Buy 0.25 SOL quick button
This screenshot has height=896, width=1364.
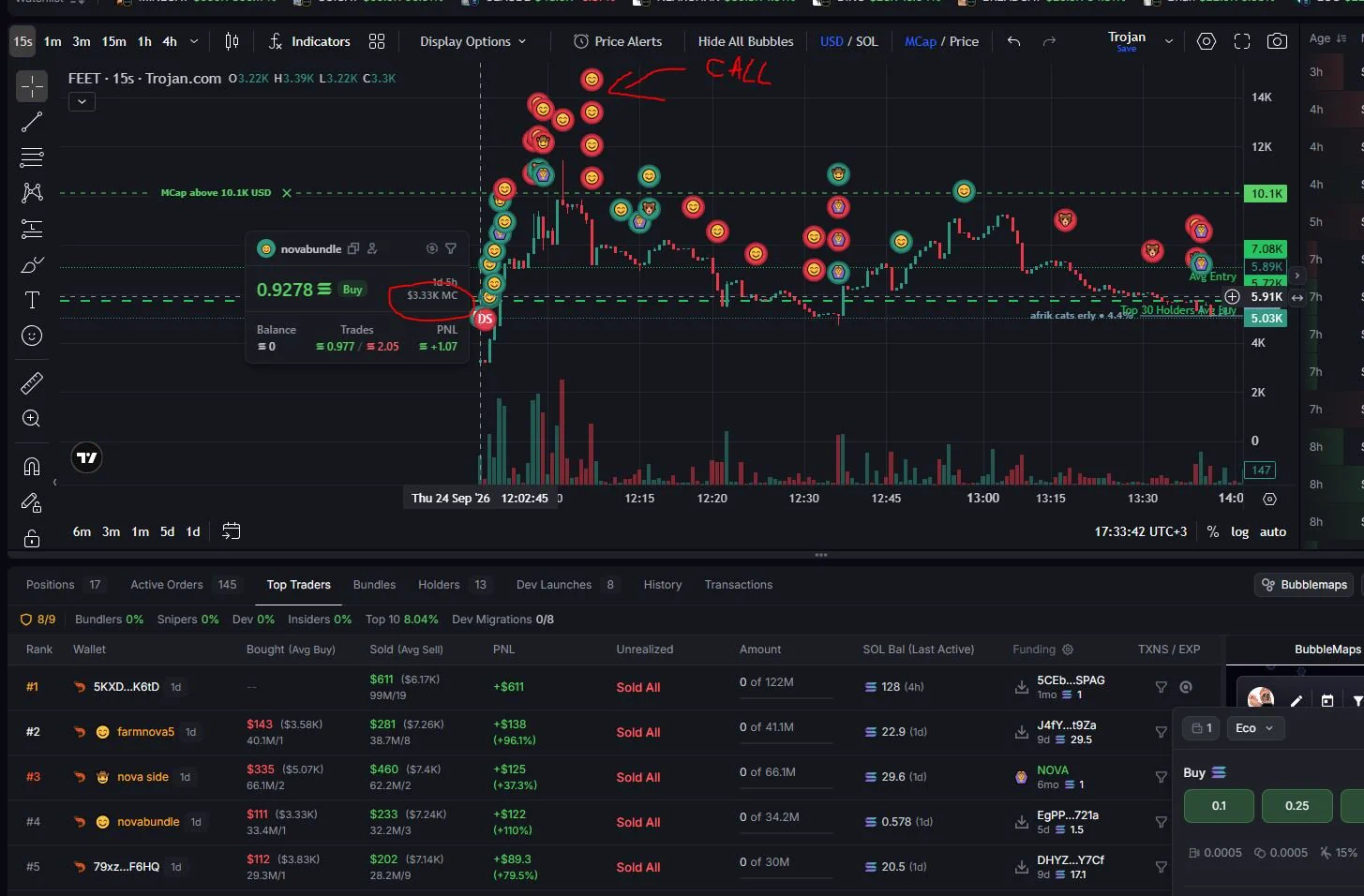(1297, 806)
